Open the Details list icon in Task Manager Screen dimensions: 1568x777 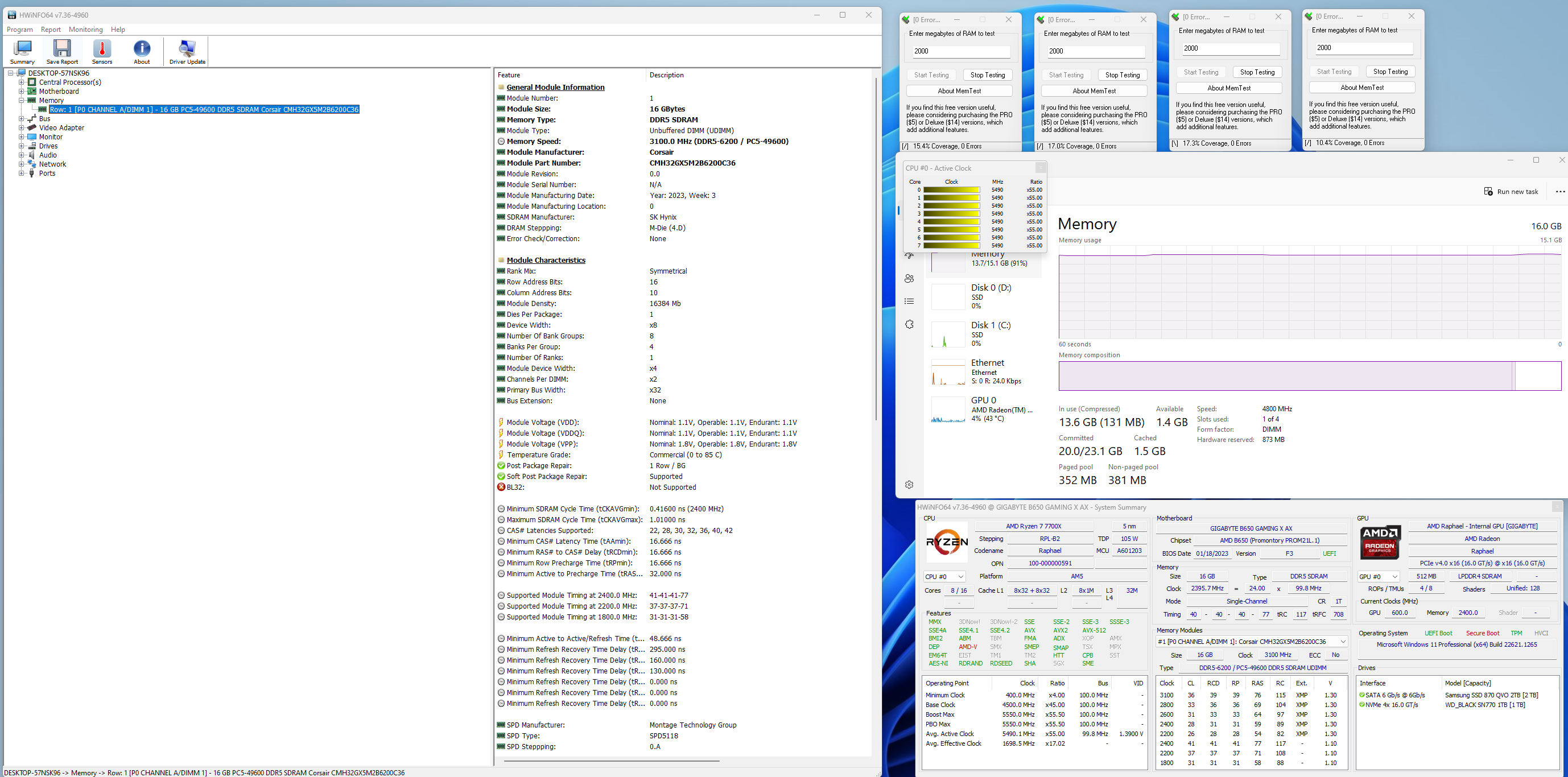tap(909, 301)
